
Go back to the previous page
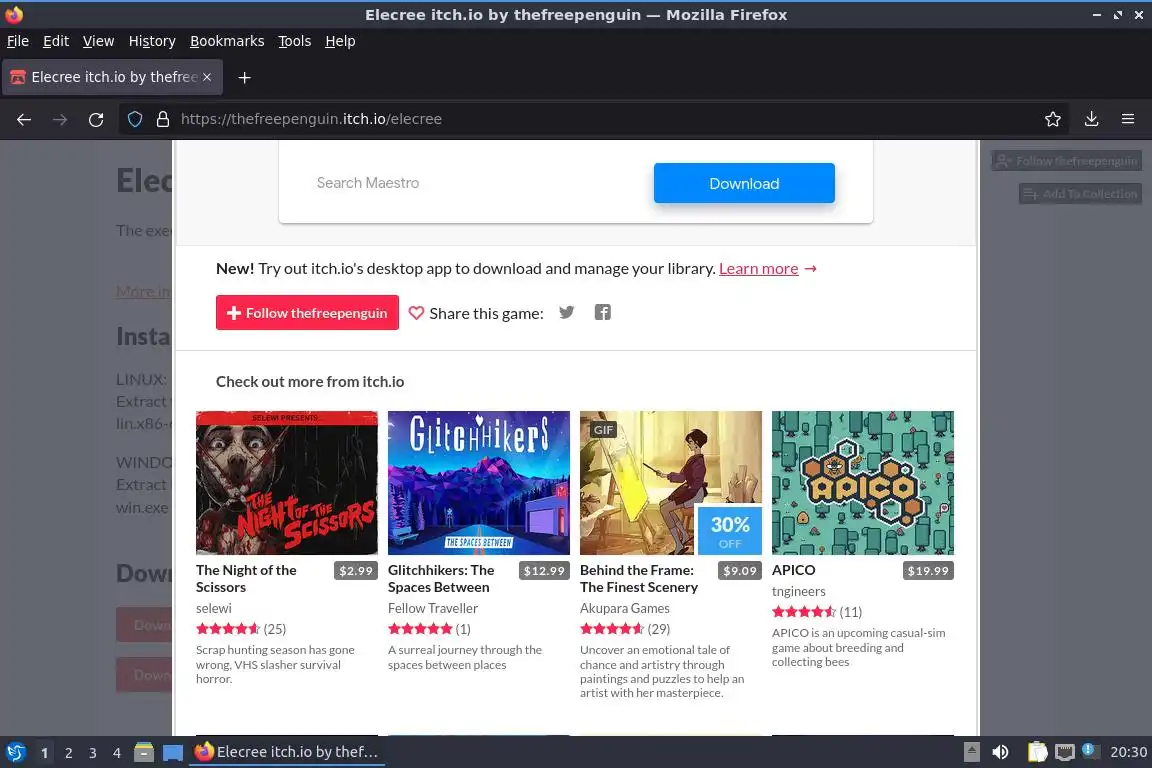(24, 119)
